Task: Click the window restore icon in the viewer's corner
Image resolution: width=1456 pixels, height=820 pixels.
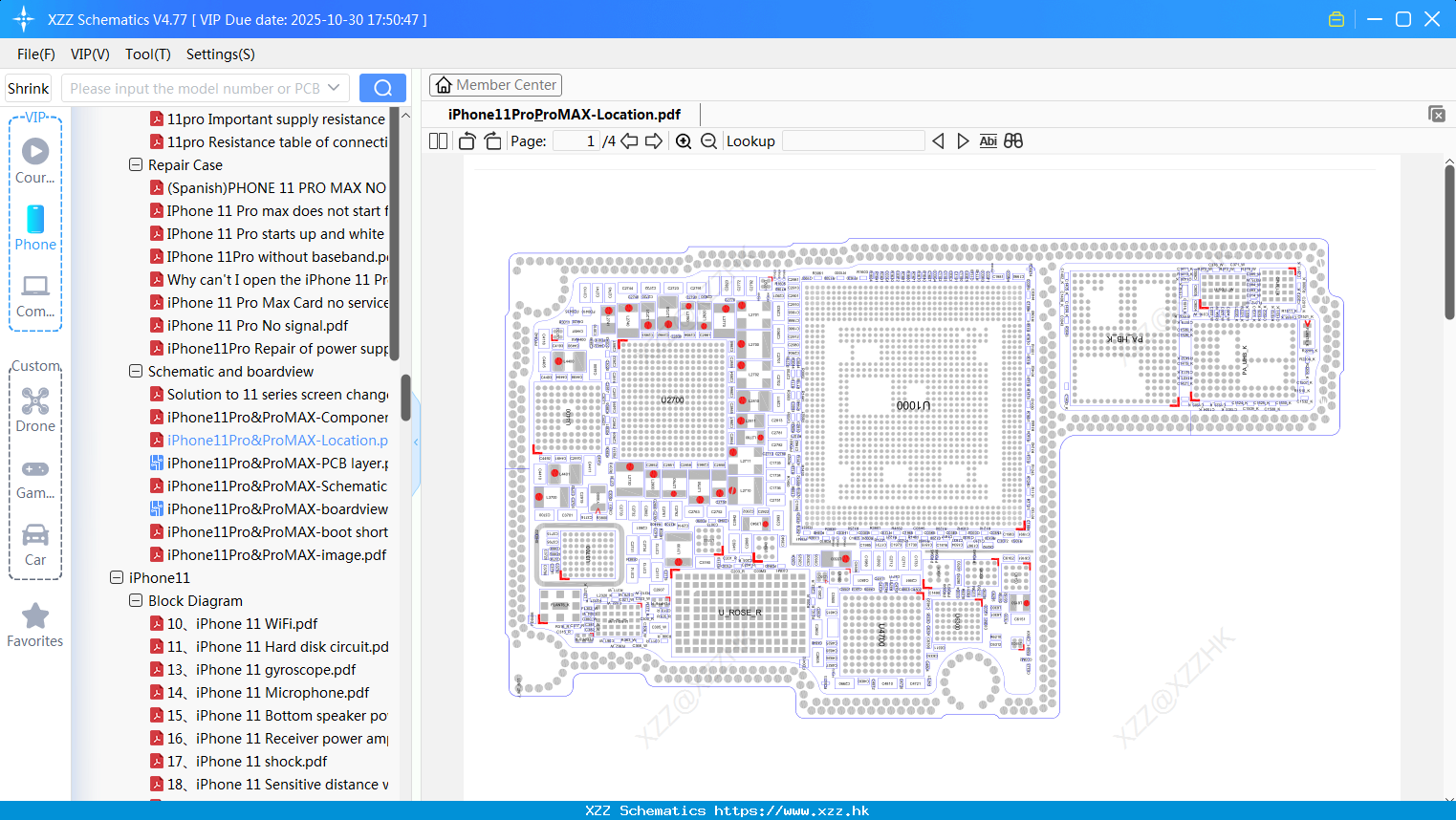Action: coord(1437,114)
